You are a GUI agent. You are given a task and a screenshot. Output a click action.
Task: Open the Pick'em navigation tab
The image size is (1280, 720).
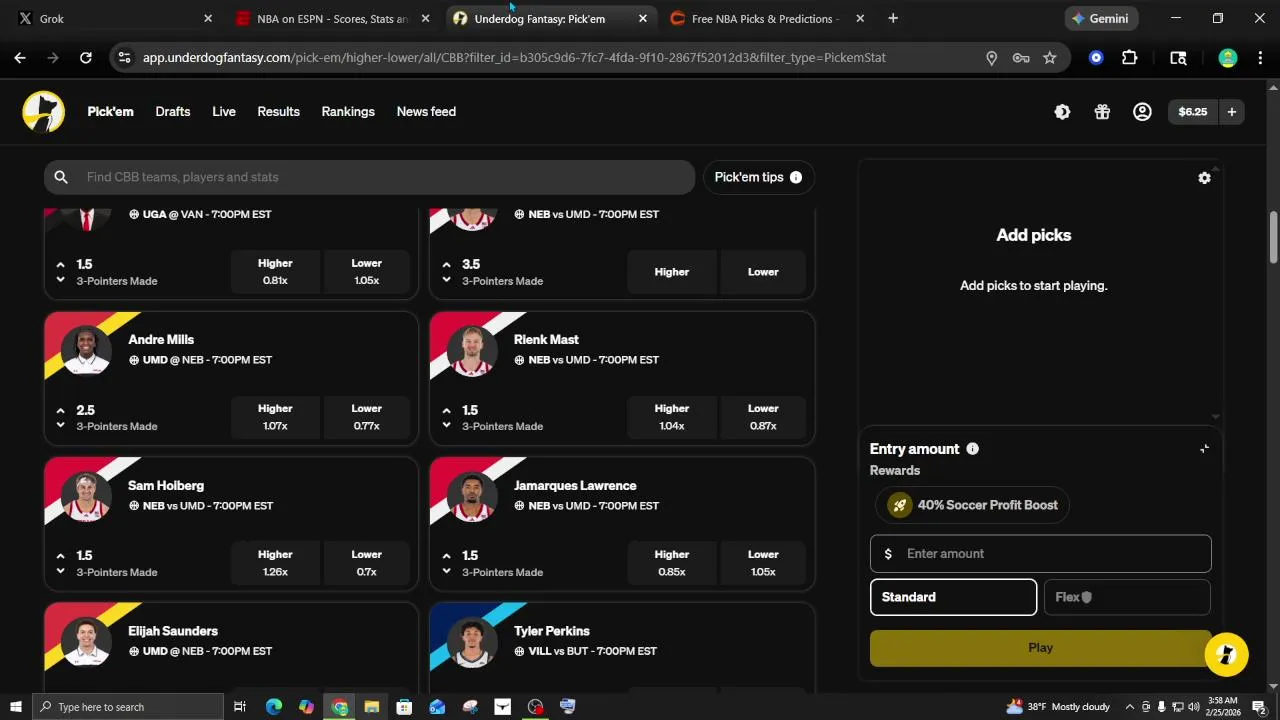[110, 112]
